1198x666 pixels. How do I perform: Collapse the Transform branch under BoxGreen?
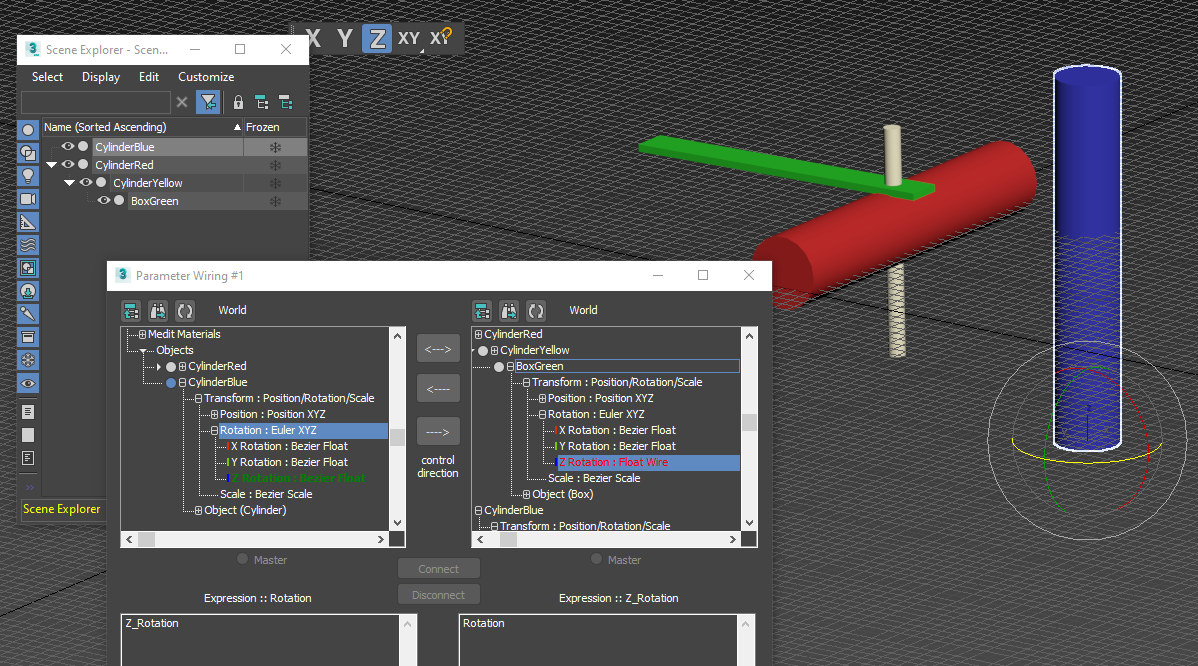pos(526,382)
